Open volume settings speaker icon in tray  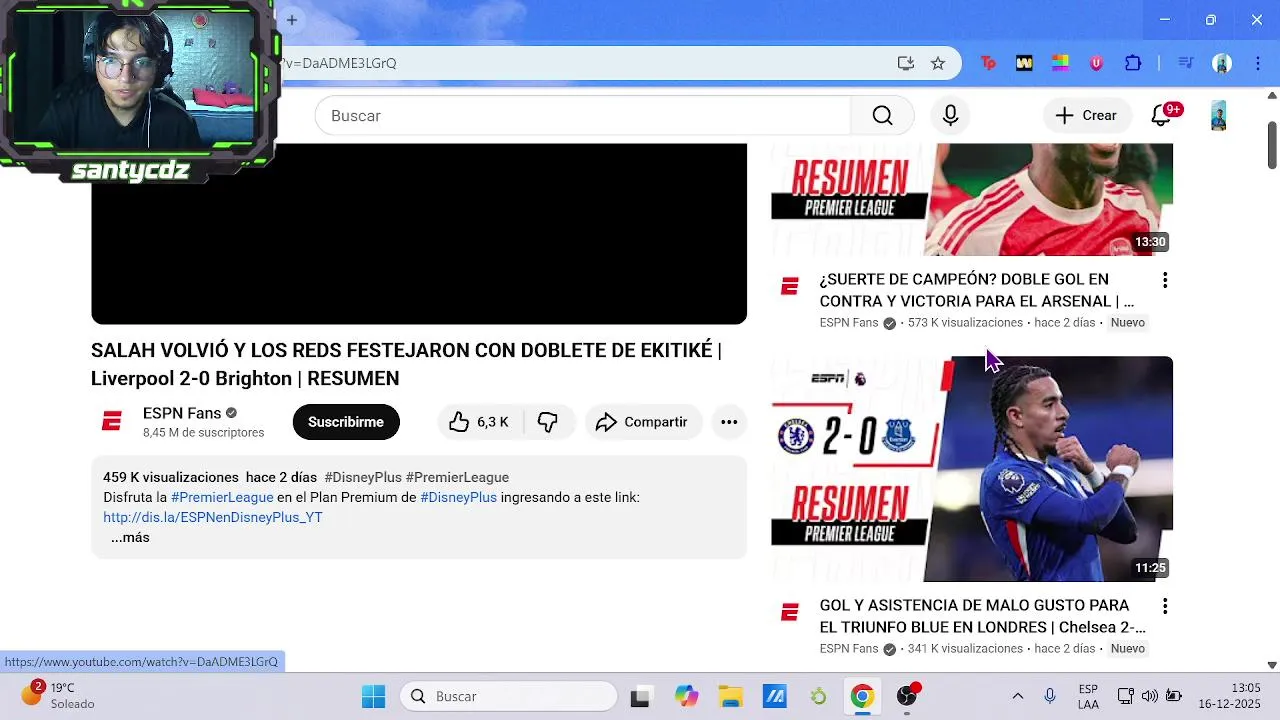pyautogui.click(x=1150, y=696)
